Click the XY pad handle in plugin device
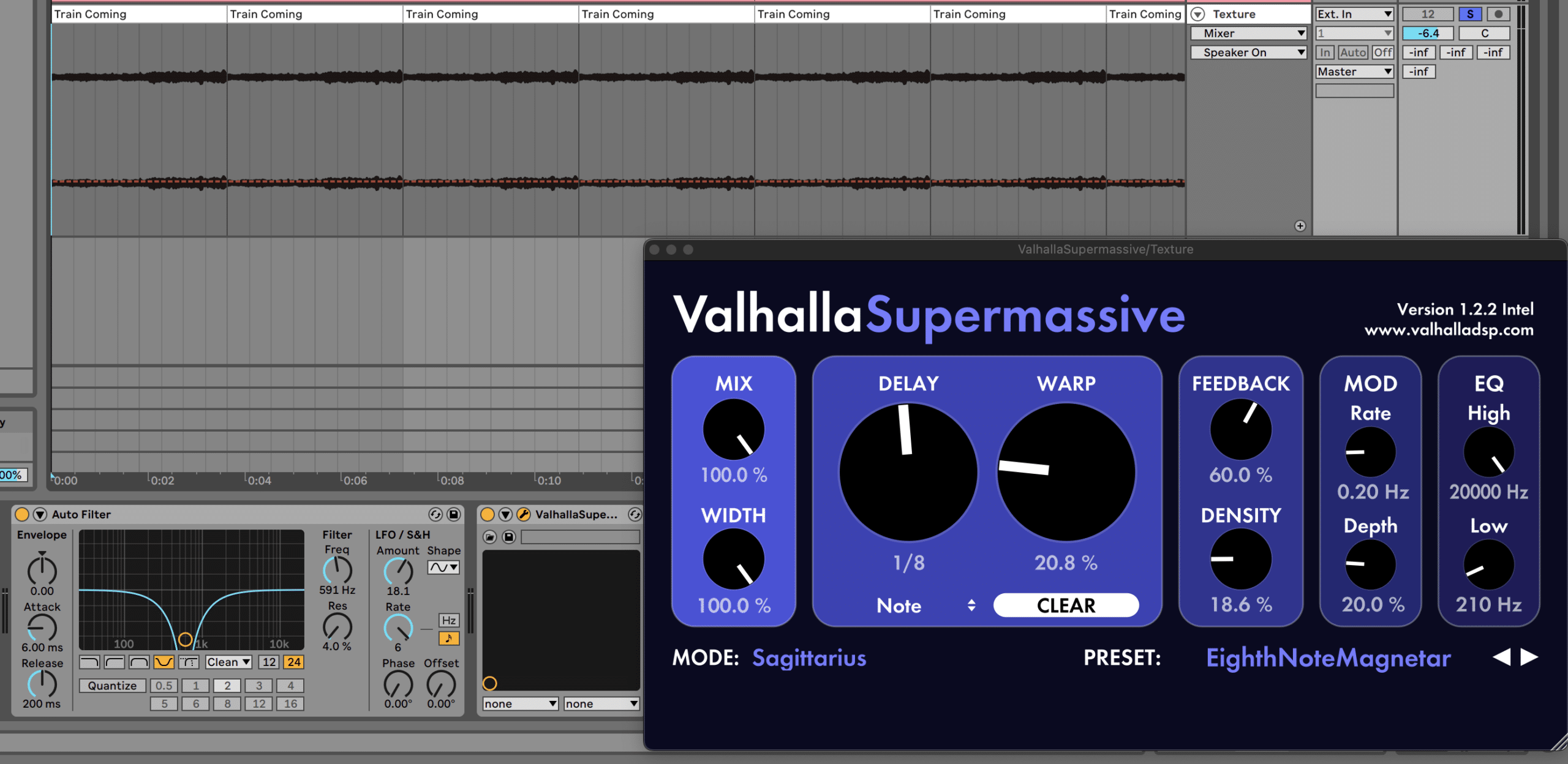 click(x=489, y=683)
